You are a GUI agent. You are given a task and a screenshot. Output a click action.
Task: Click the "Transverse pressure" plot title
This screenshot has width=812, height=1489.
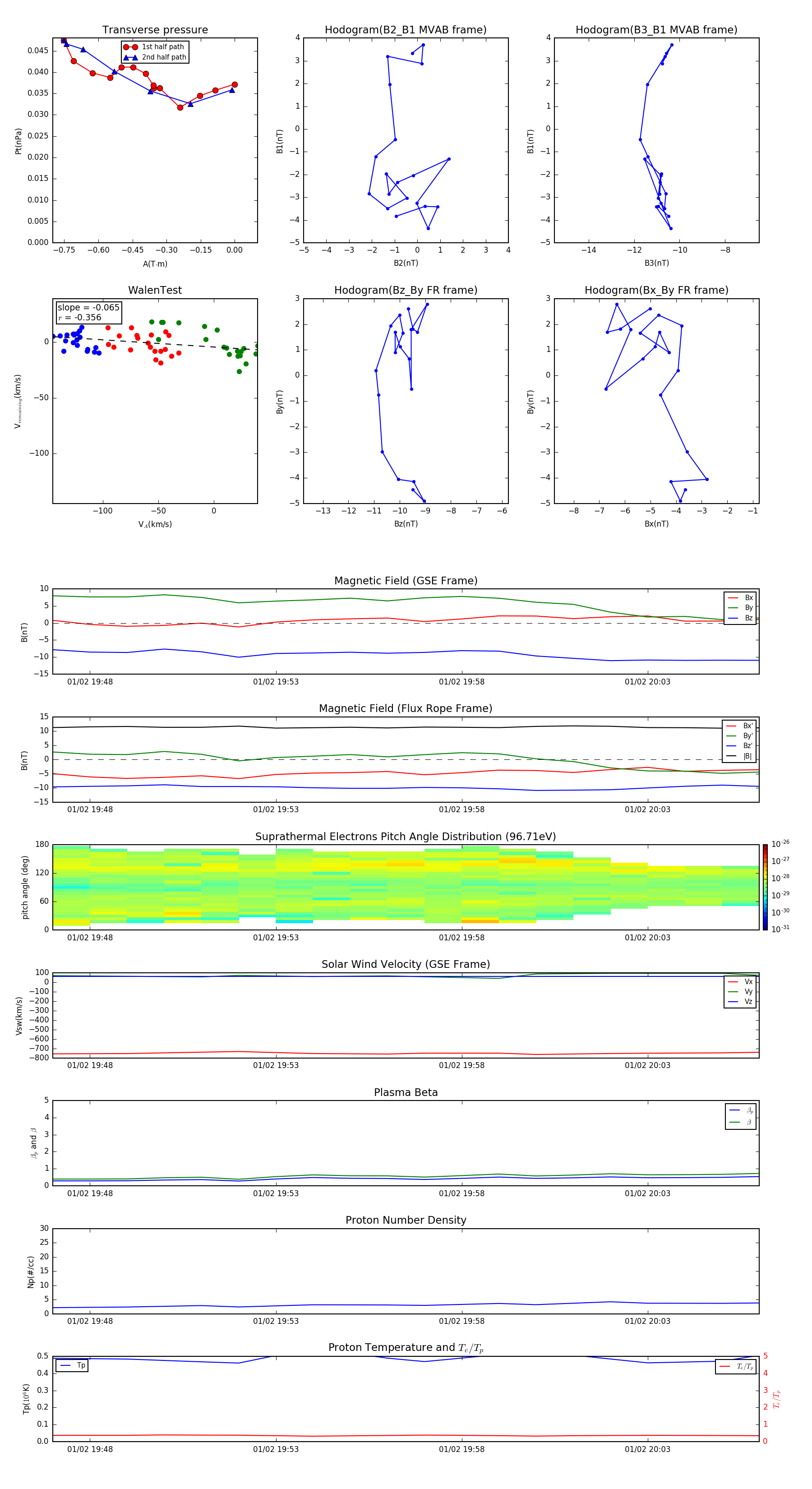tap(155, 30)
